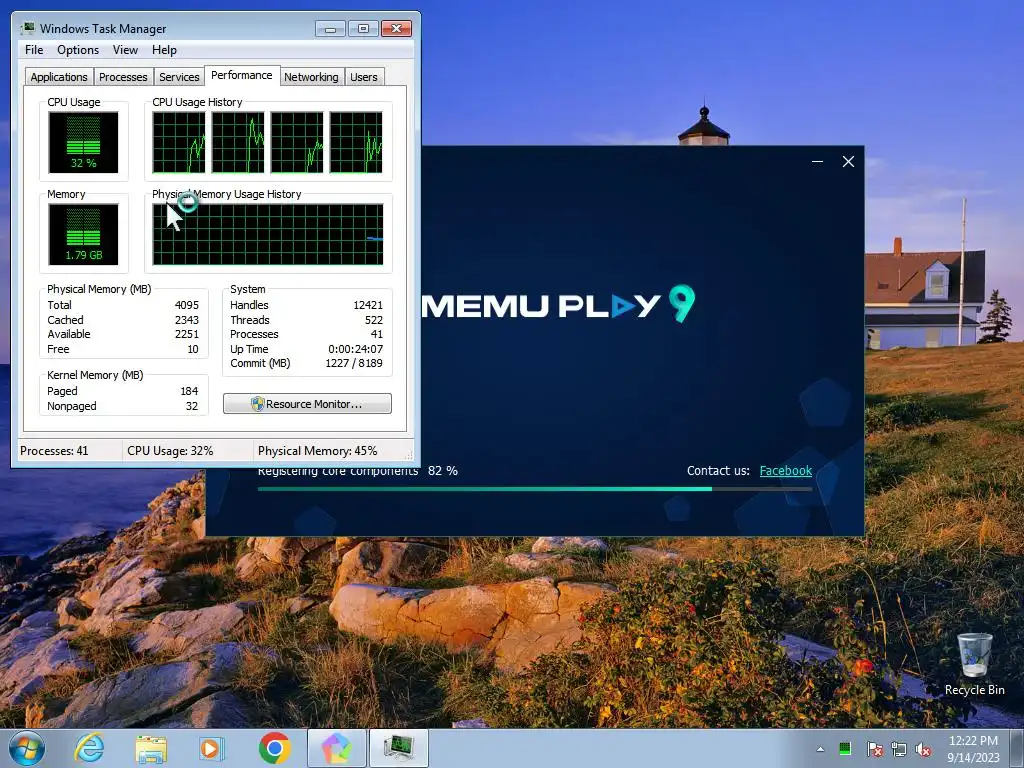Click the Task Manager title bar icon
Image resolution: width=1024 pixels, height=768 pixels.
coord(27,28)
